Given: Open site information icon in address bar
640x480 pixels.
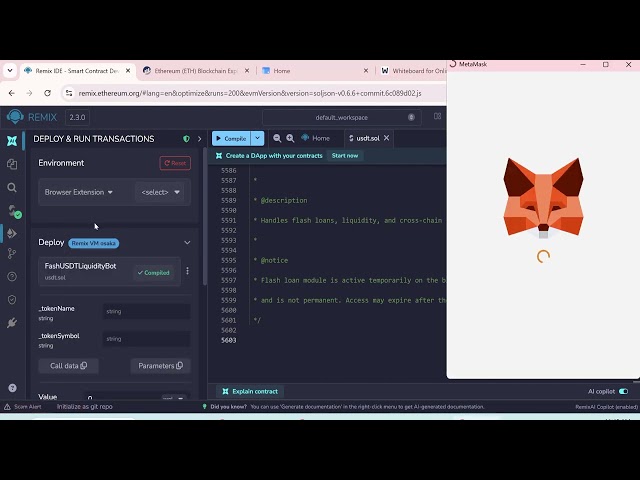Looking at the screenshot, I should (69, 93).
